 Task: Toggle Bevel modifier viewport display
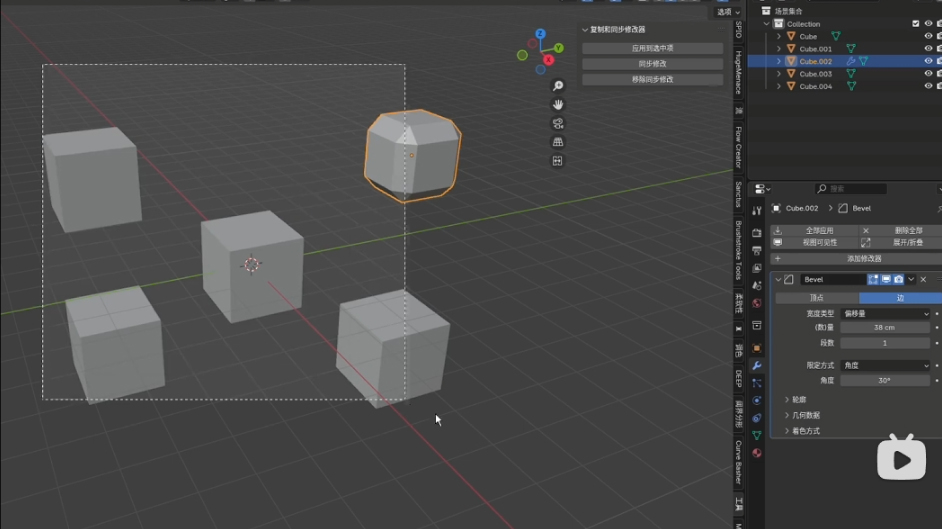click(886, 279)
